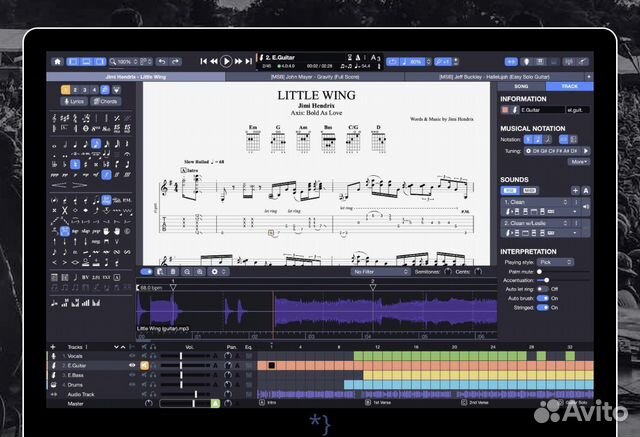
Task: Toggle the Stringed switch
Action: 542,308
